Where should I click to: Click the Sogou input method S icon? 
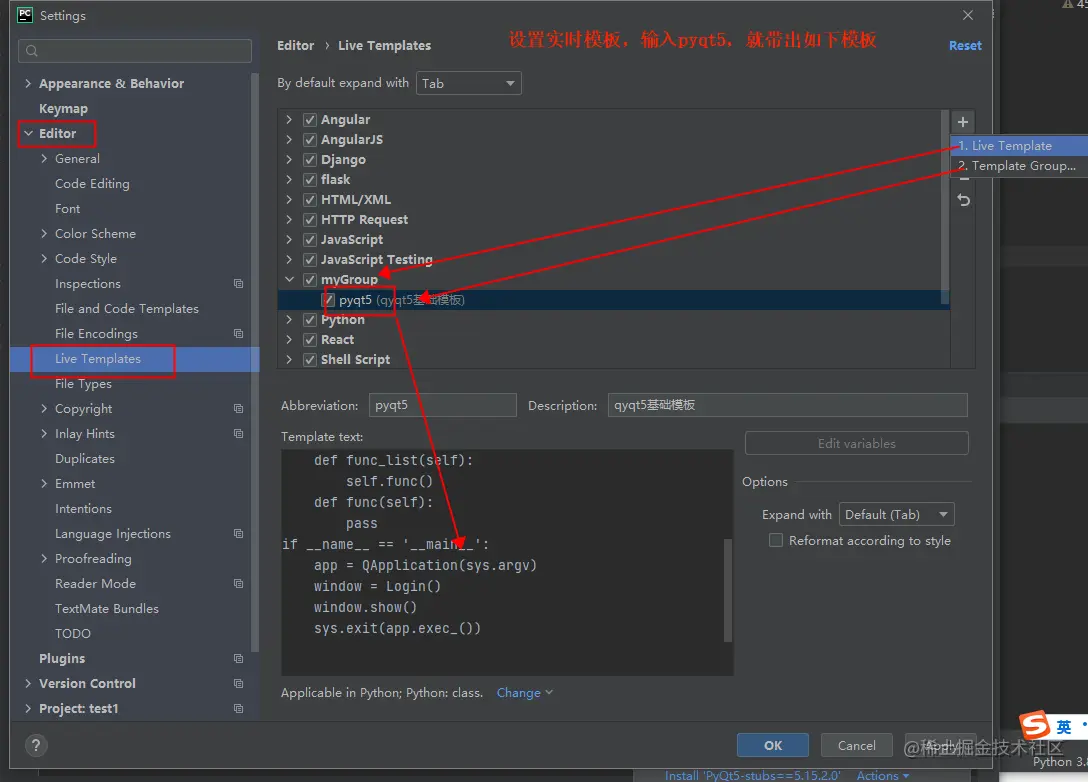click(x=1035, y=726)
